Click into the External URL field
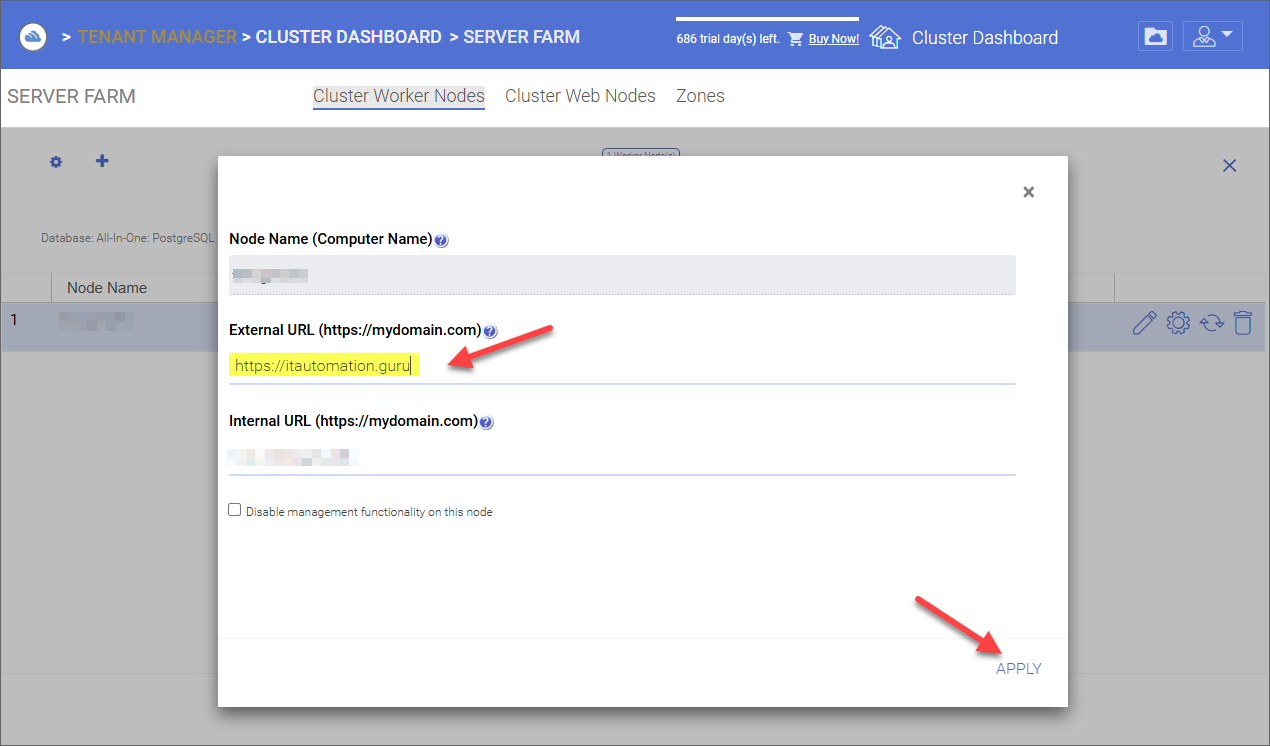Viewport: 1270px width, 746px height. (x=622, y=366)
